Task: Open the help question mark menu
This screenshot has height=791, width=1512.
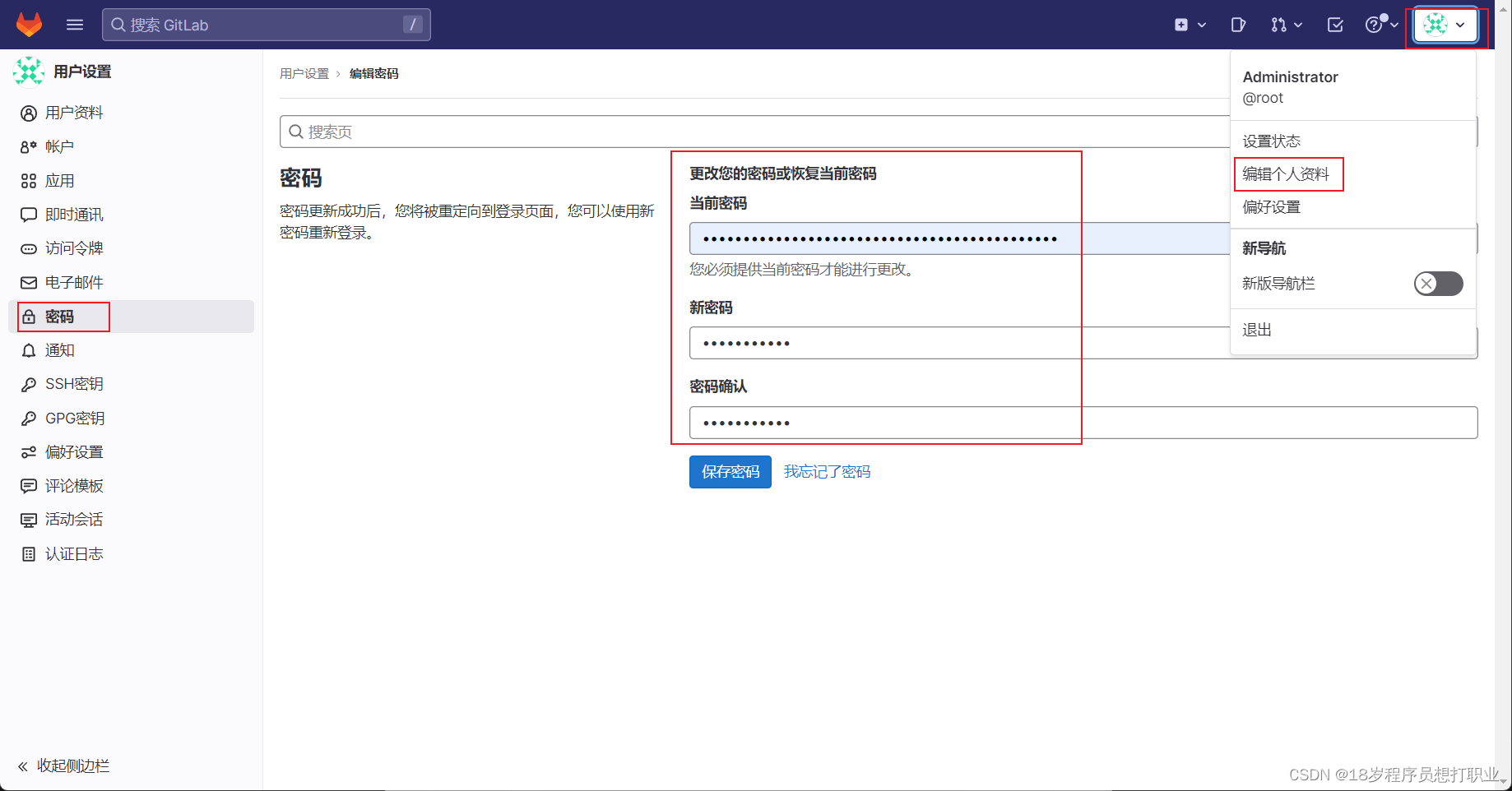Action: [x=1382, y=25]
